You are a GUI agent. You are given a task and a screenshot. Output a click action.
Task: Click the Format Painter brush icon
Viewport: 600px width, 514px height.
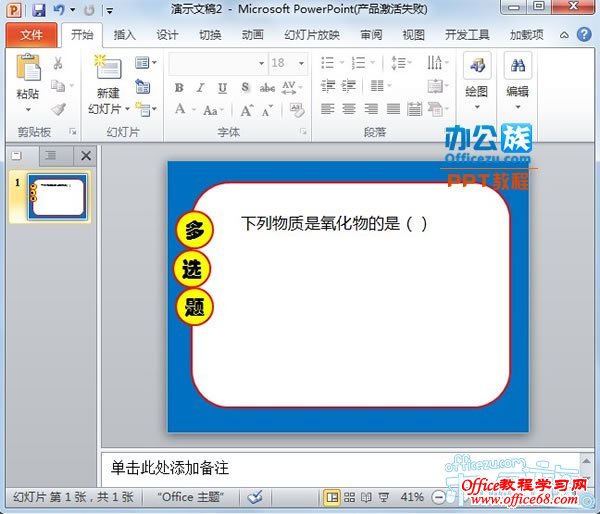(58, 109)
